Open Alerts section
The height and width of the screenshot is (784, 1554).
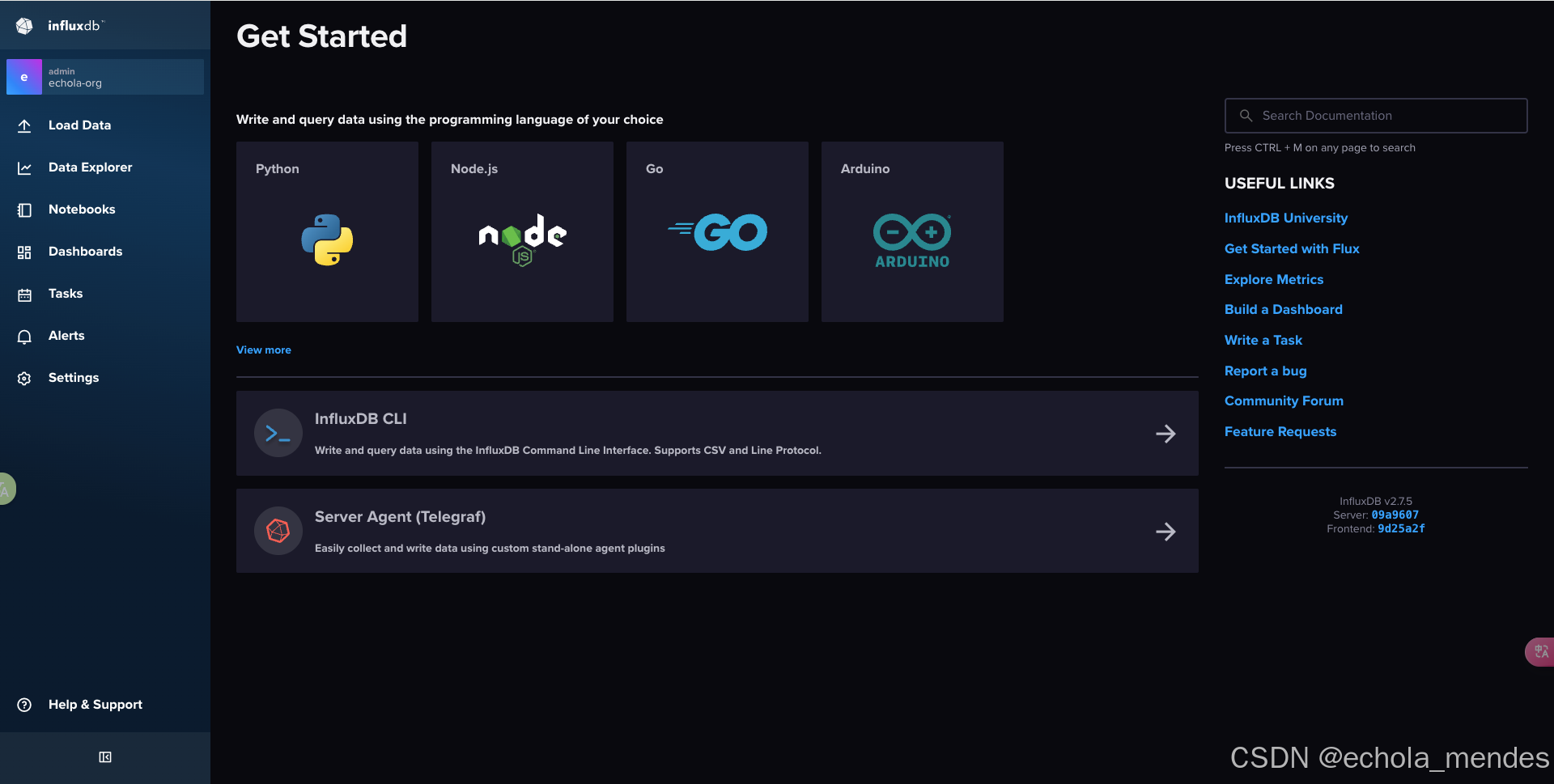66,336
